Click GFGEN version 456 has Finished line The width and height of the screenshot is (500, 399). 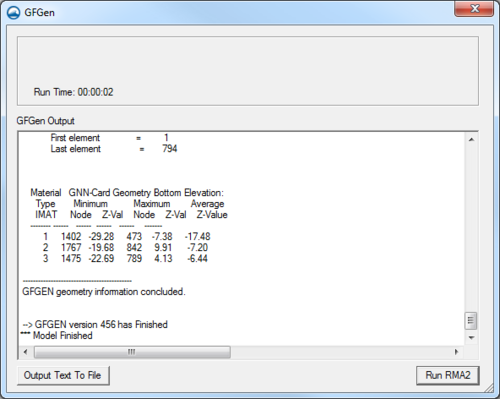[x=95, y=324]
